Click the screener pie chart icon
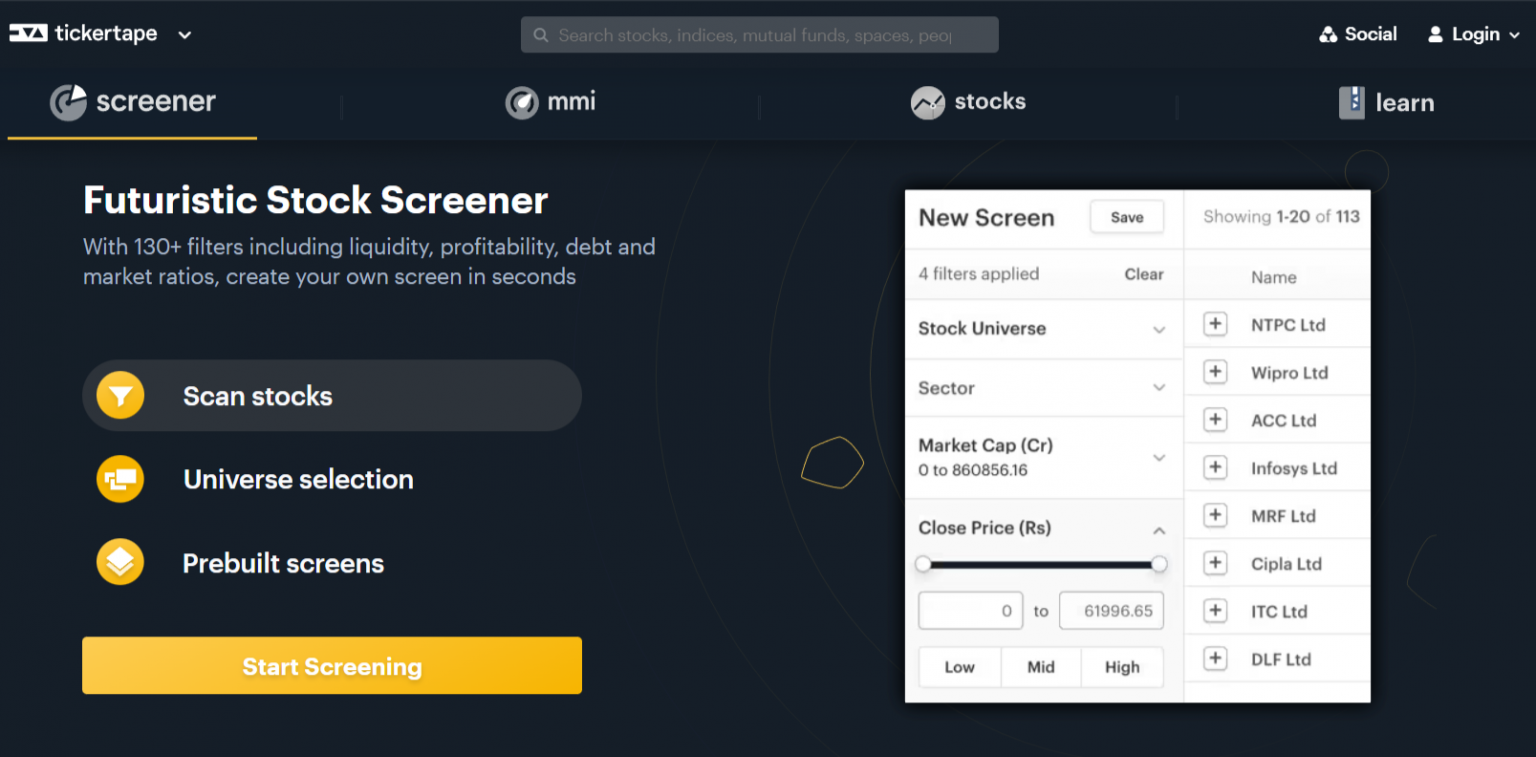 tap(67, 101)
